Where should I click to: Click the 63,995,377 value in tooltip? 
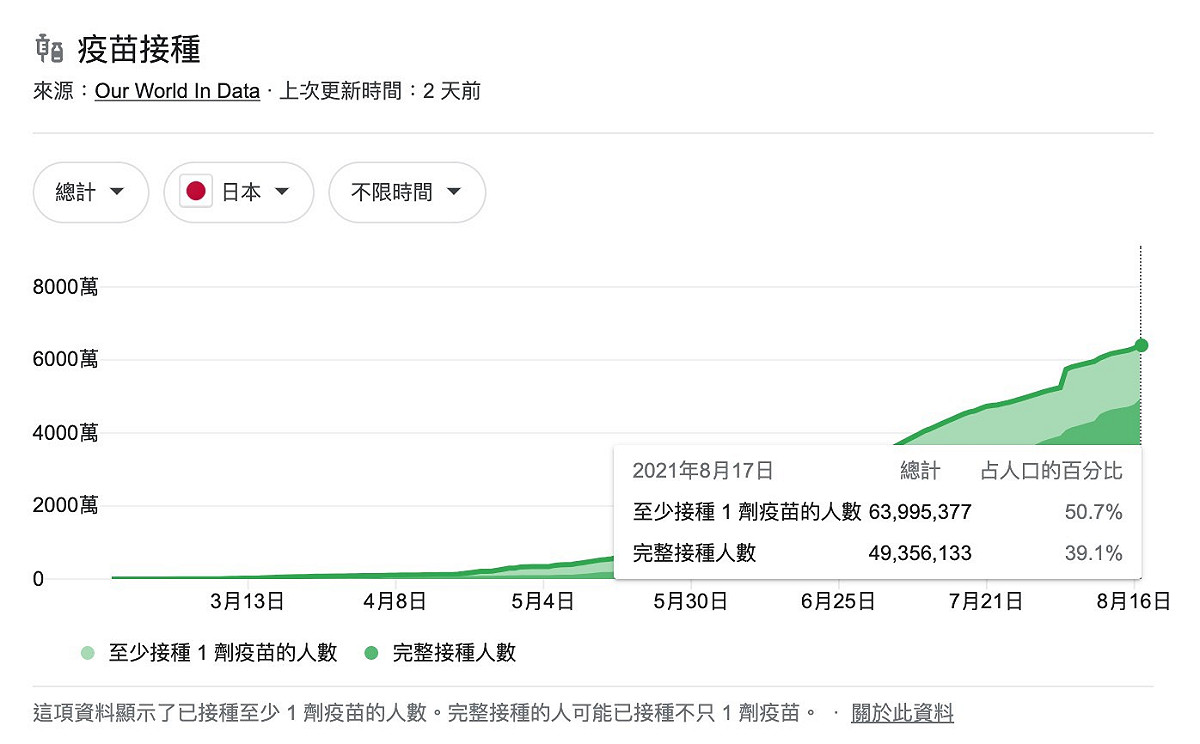tap(920, 512)
